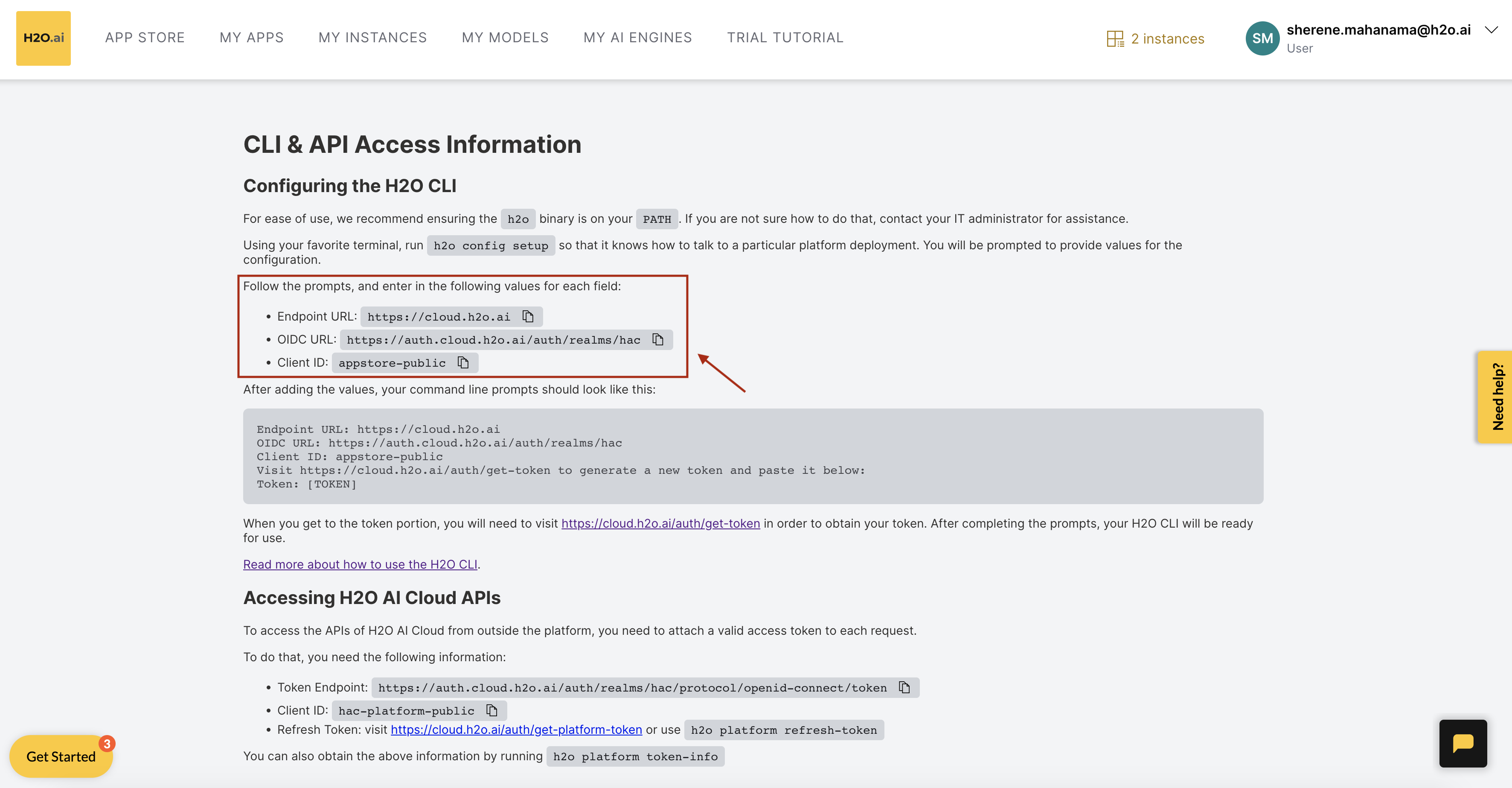Click the https://cloud.h2o.ai endpoint URL value
The width and height of the screenshot is (1512, 788).
(439, 317)
